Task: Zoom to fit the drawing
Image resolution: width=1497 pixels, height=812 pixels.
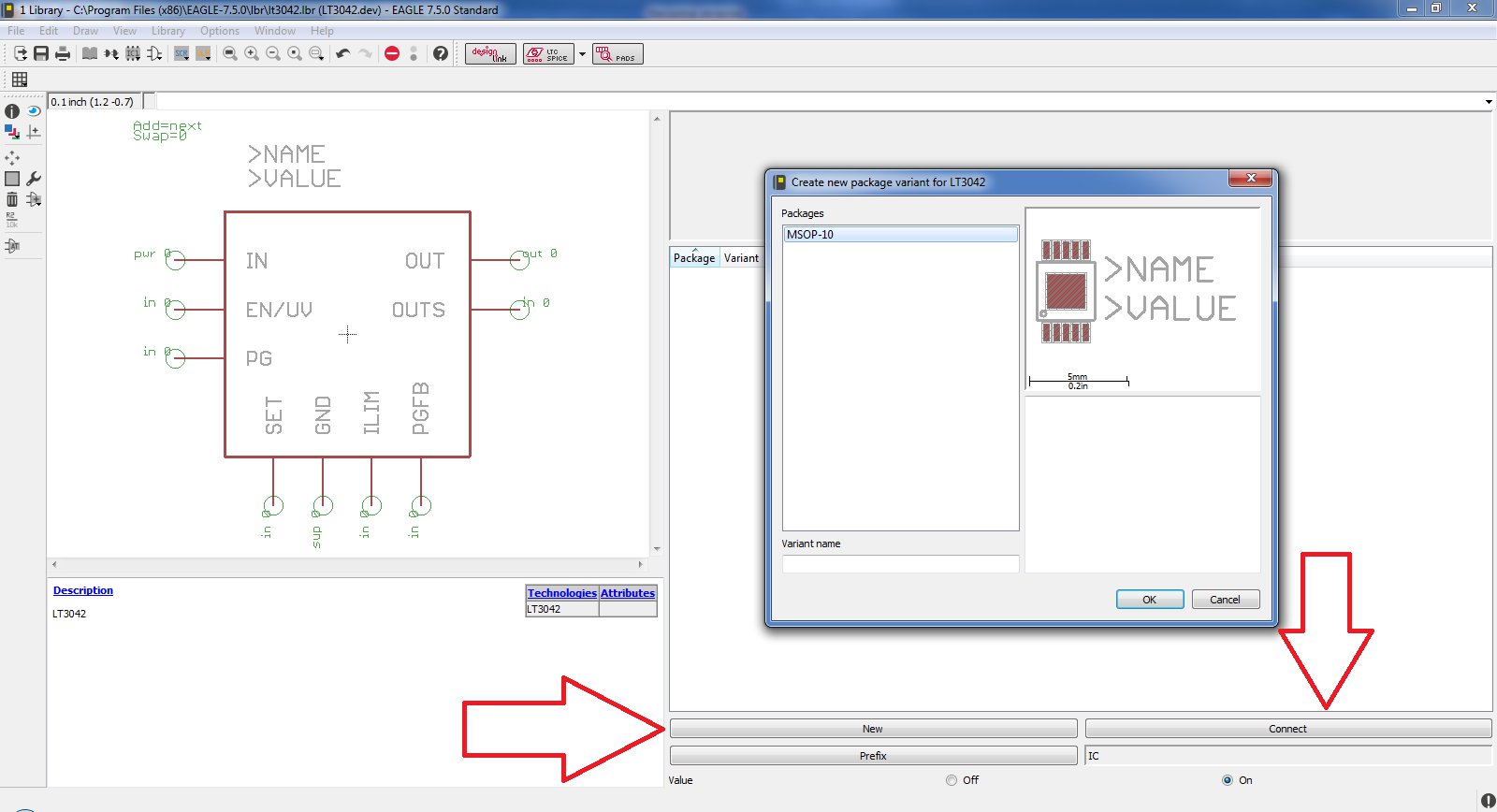Action: [230, 53]
